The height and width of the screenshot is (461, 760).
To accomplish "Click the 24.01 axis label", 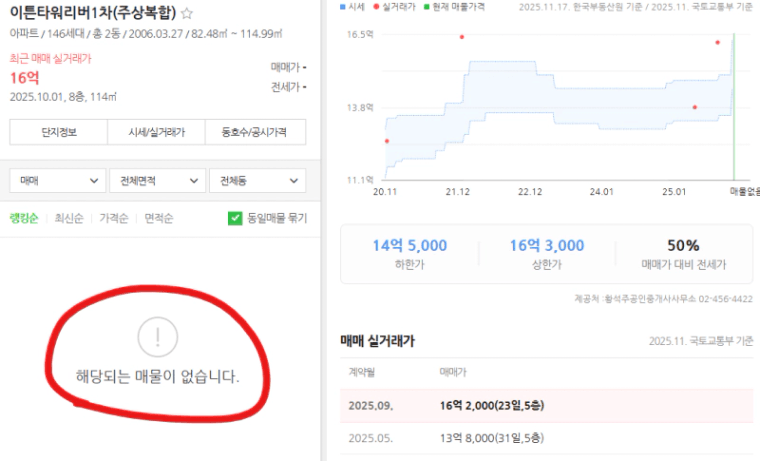I will pyautogui.click(x=602, y=191).
